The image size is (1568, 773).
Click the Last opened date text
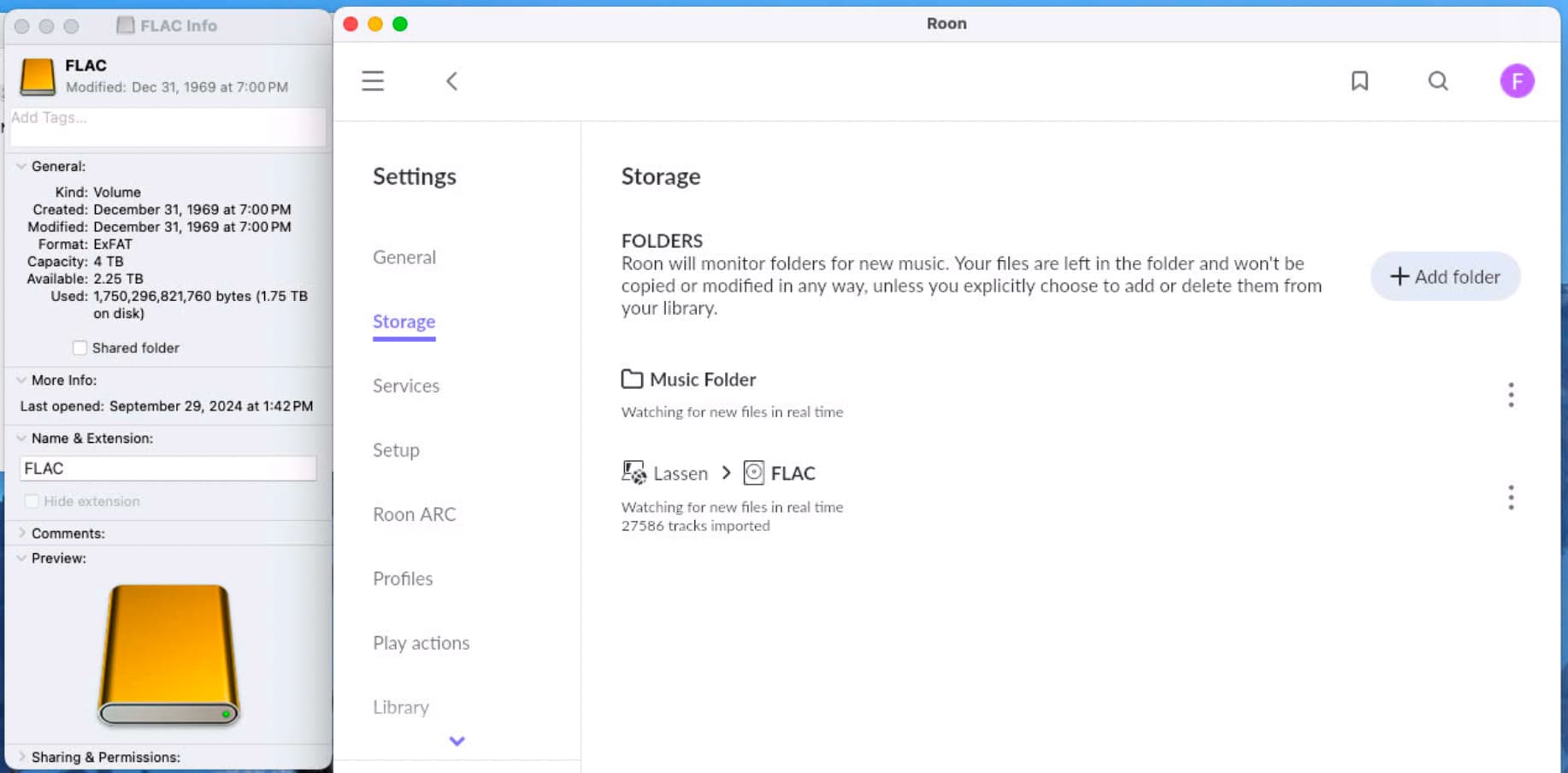point(211,406)
